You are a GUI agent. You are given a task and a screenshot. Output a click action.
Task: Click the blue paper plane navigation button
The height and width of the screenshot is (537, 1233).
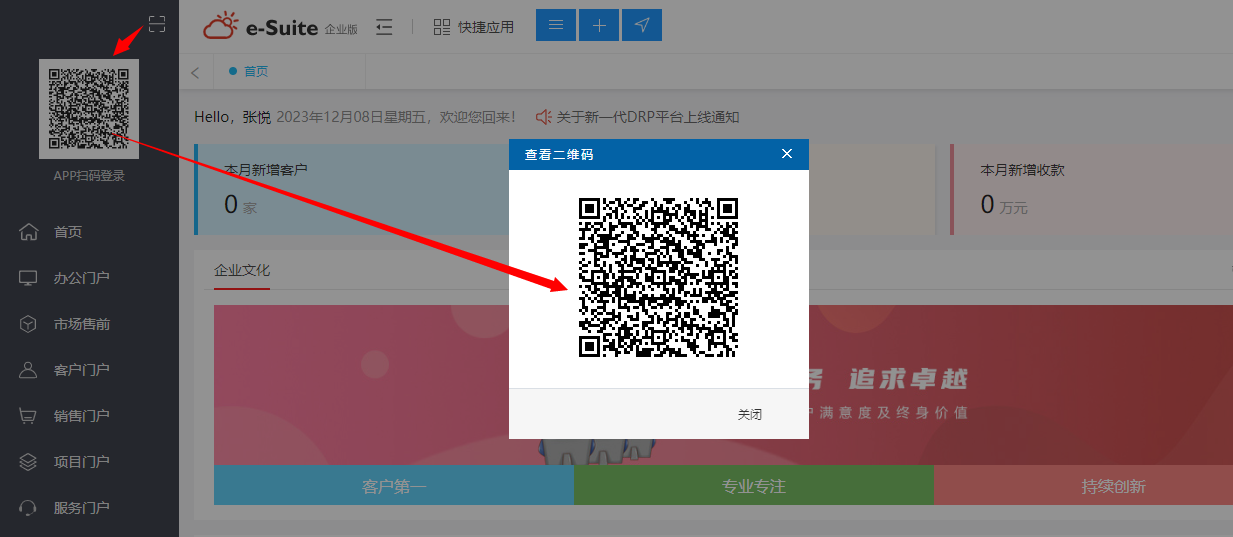642,26
